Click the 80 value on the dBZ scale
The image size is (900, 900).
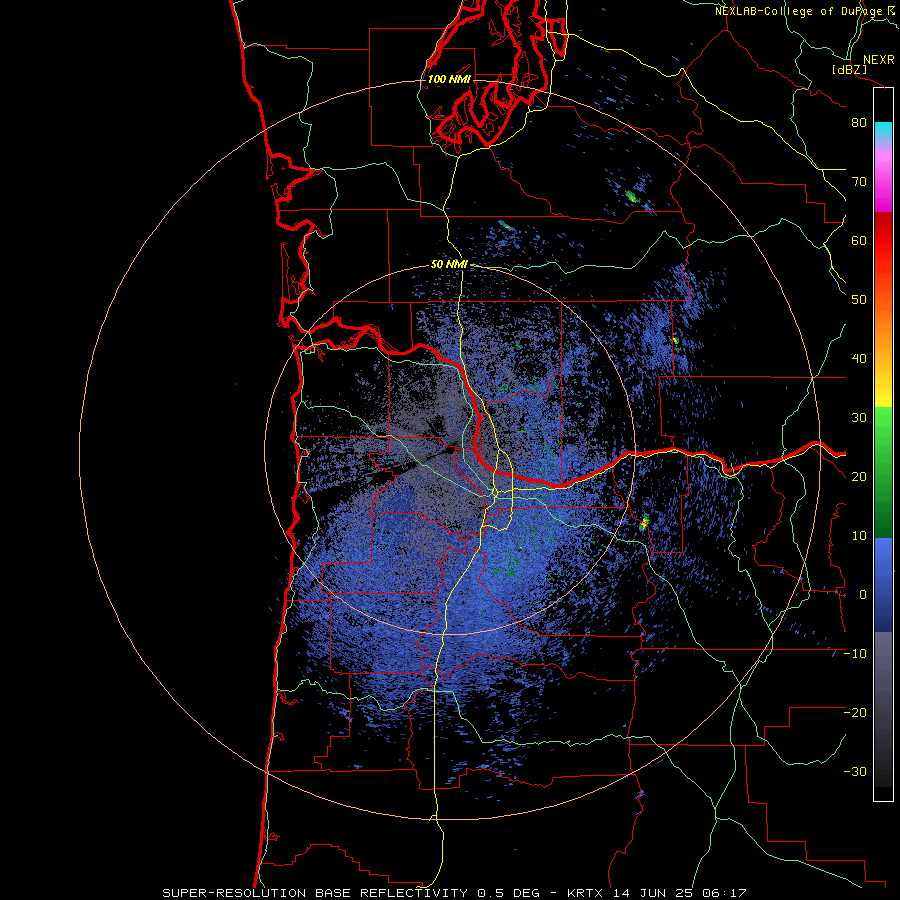[859, 123]
